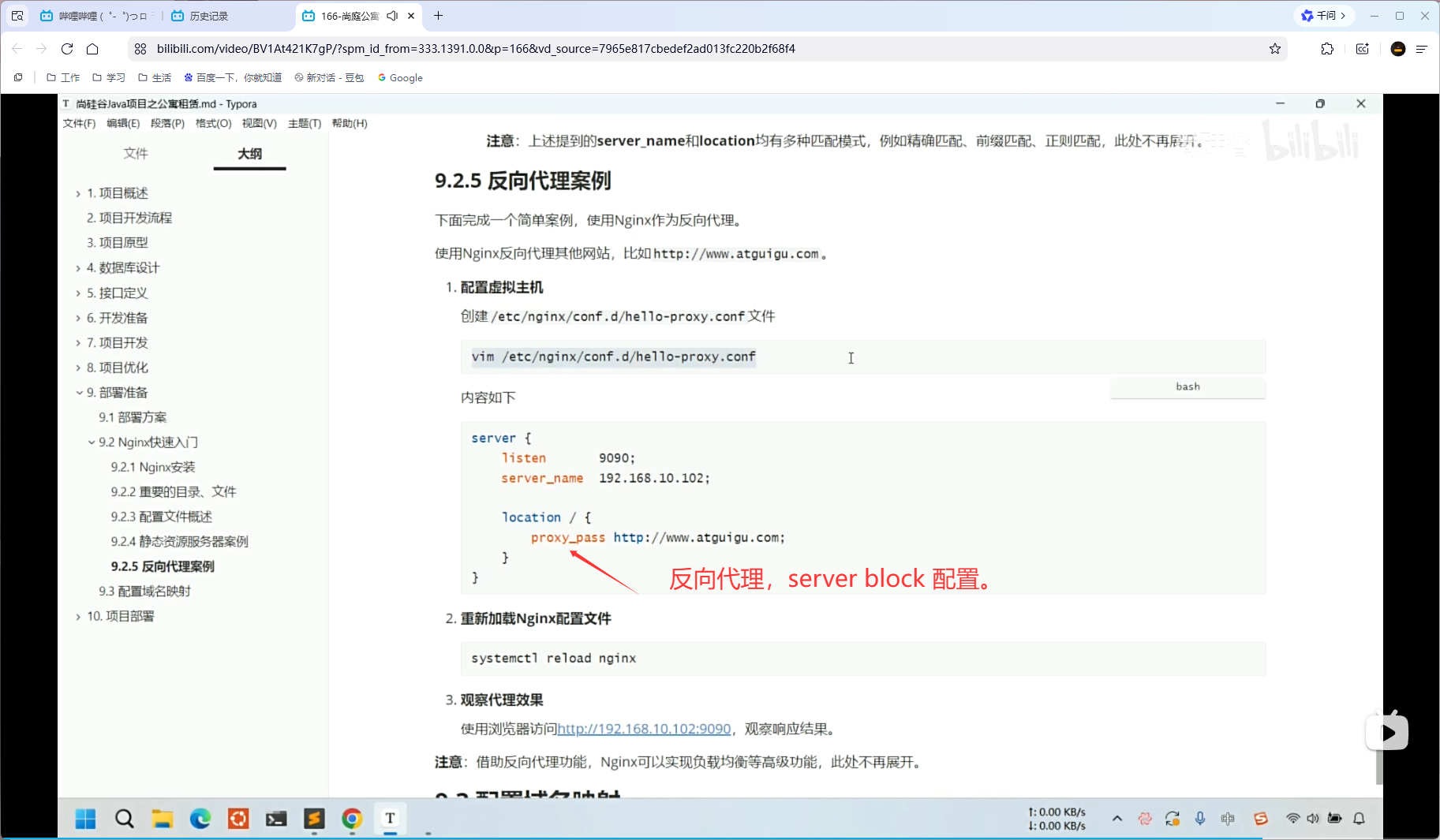Screen dimensions: 1440x840
Task: Jump to 9.3 配置域名映射 in outline
Action: coord(144,592)
